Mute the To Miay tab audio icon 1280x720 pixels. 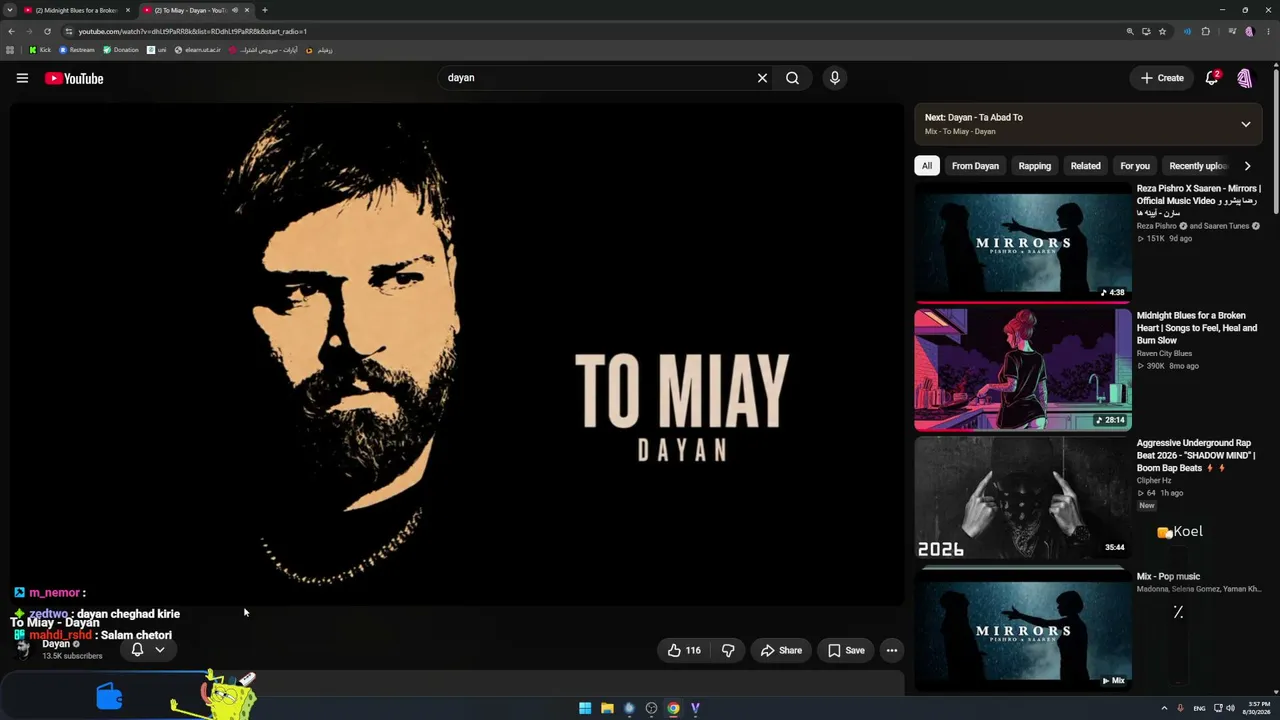(x=235, y=10)
